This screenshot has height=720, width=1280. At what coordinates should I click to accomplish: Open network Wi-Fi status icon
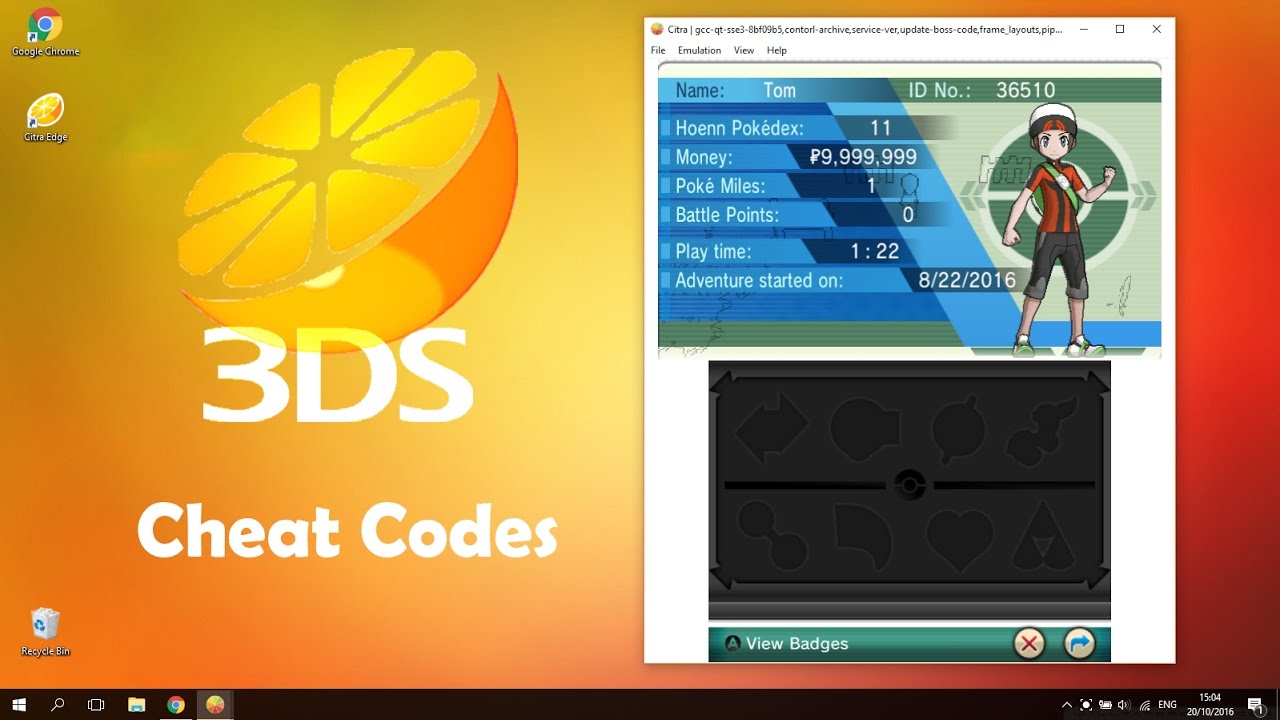[x=1144, y=705]
